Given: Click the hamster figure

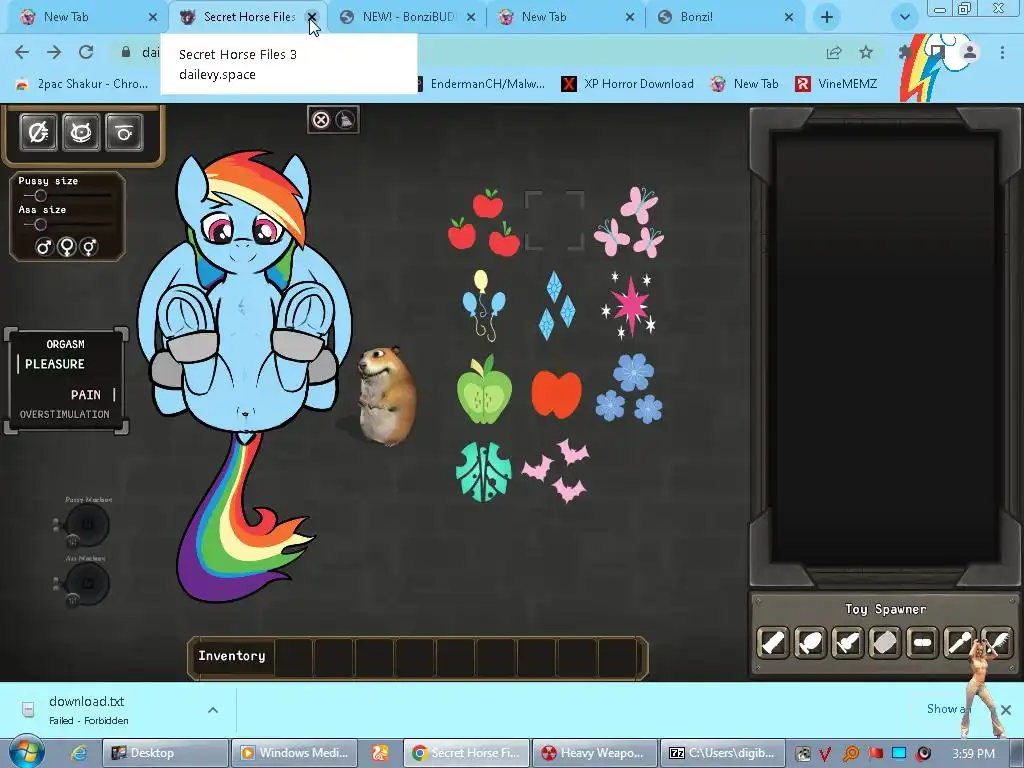Looking at the screenshot, I should click(387, 396).
